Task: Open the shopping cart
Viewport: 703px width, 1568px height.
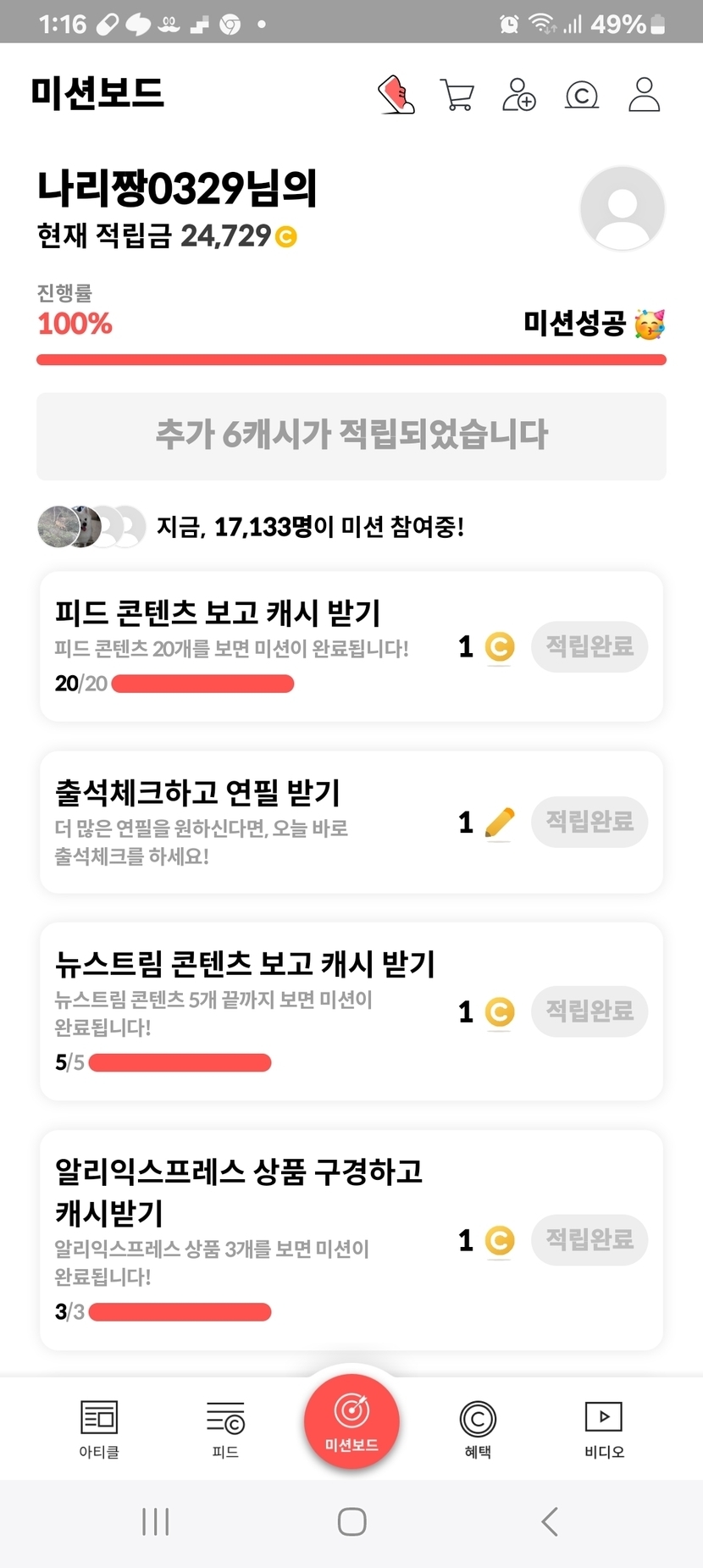Action: [457, 95]
